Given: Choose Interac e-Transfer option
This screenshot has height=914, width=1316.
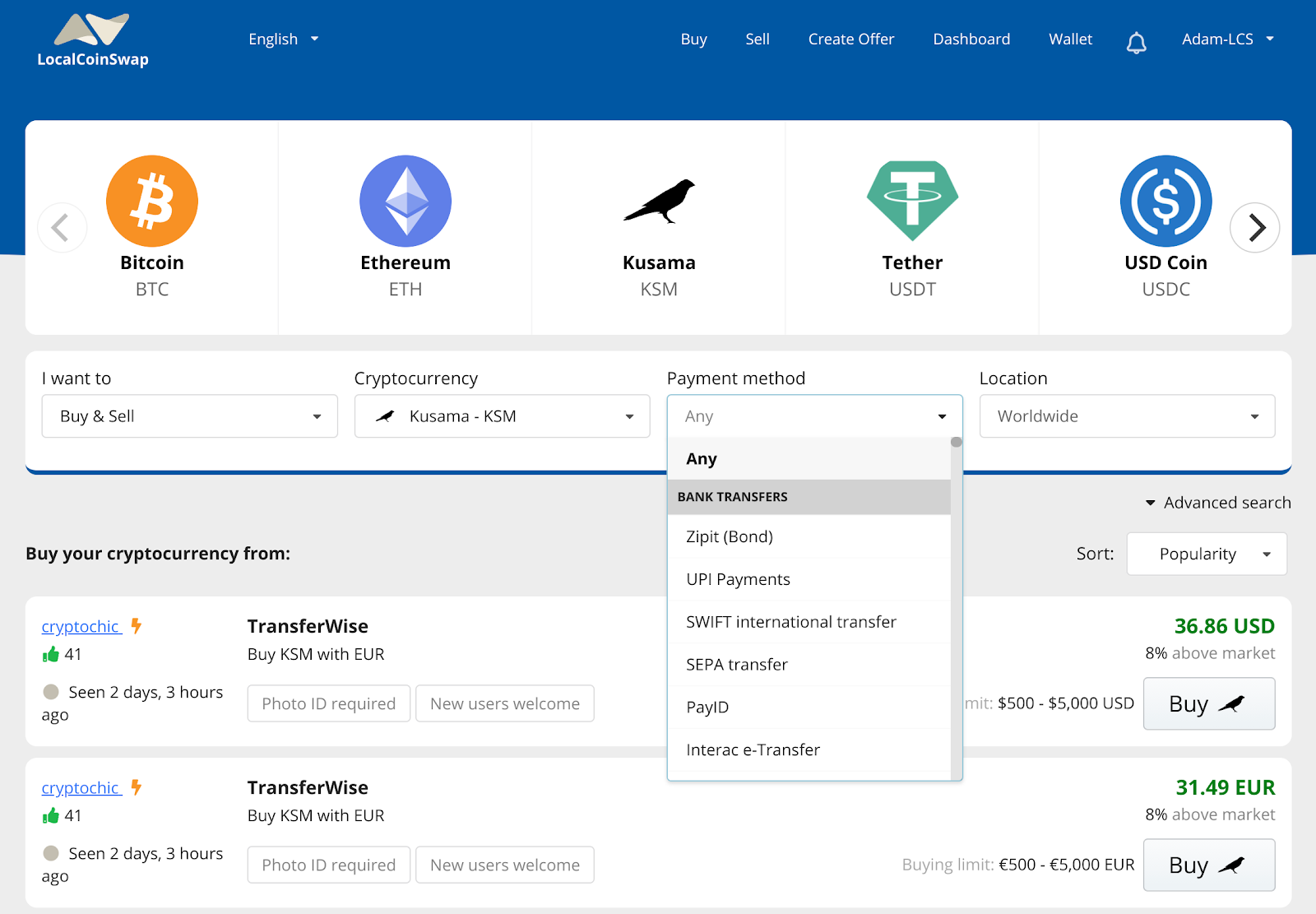Looking at the screenshot, I should [x=809, y=749].
